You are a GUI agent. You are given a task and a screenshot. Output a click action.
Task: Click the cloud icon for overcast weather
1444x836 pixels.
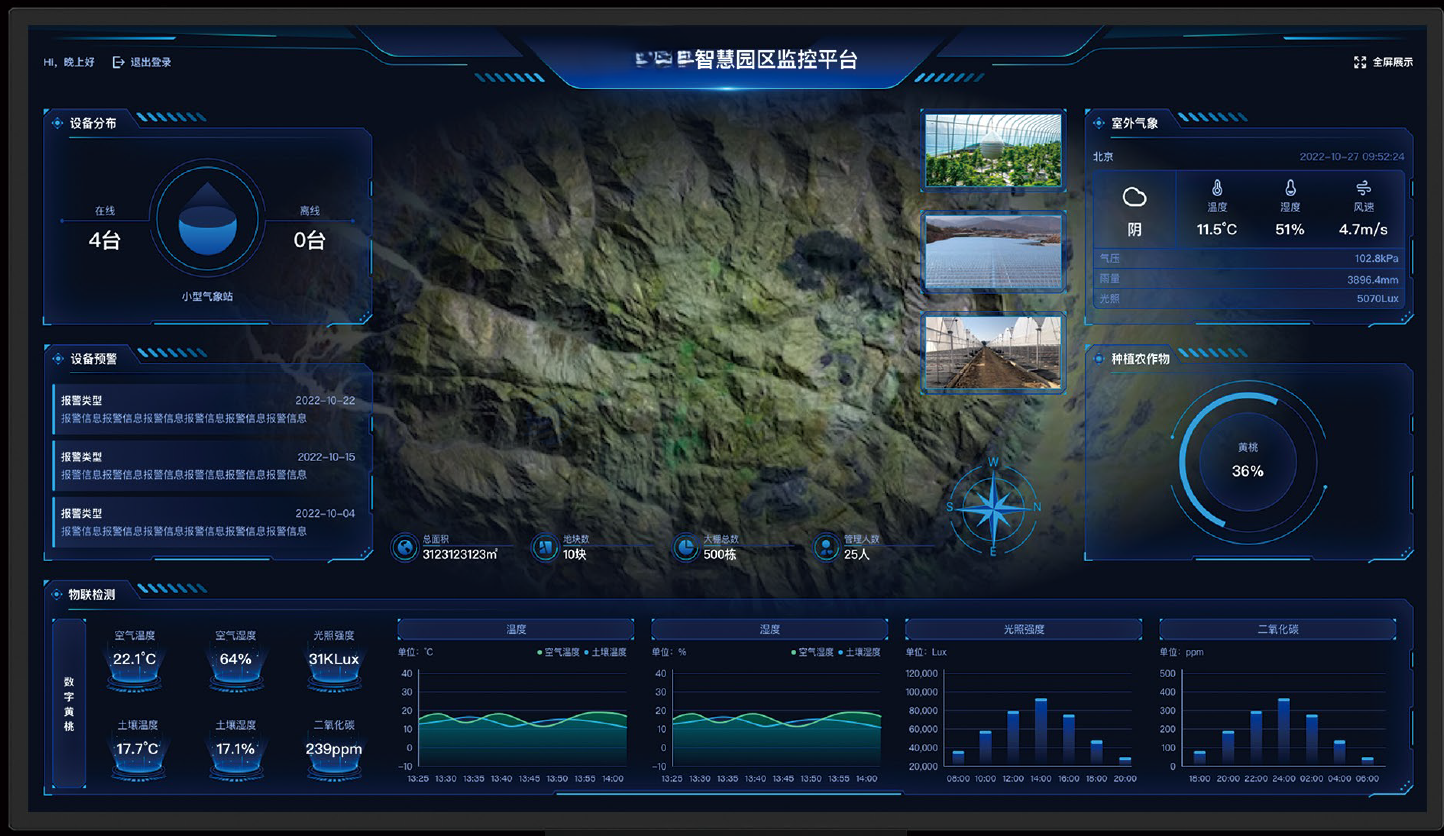(x=1134, y=197)
